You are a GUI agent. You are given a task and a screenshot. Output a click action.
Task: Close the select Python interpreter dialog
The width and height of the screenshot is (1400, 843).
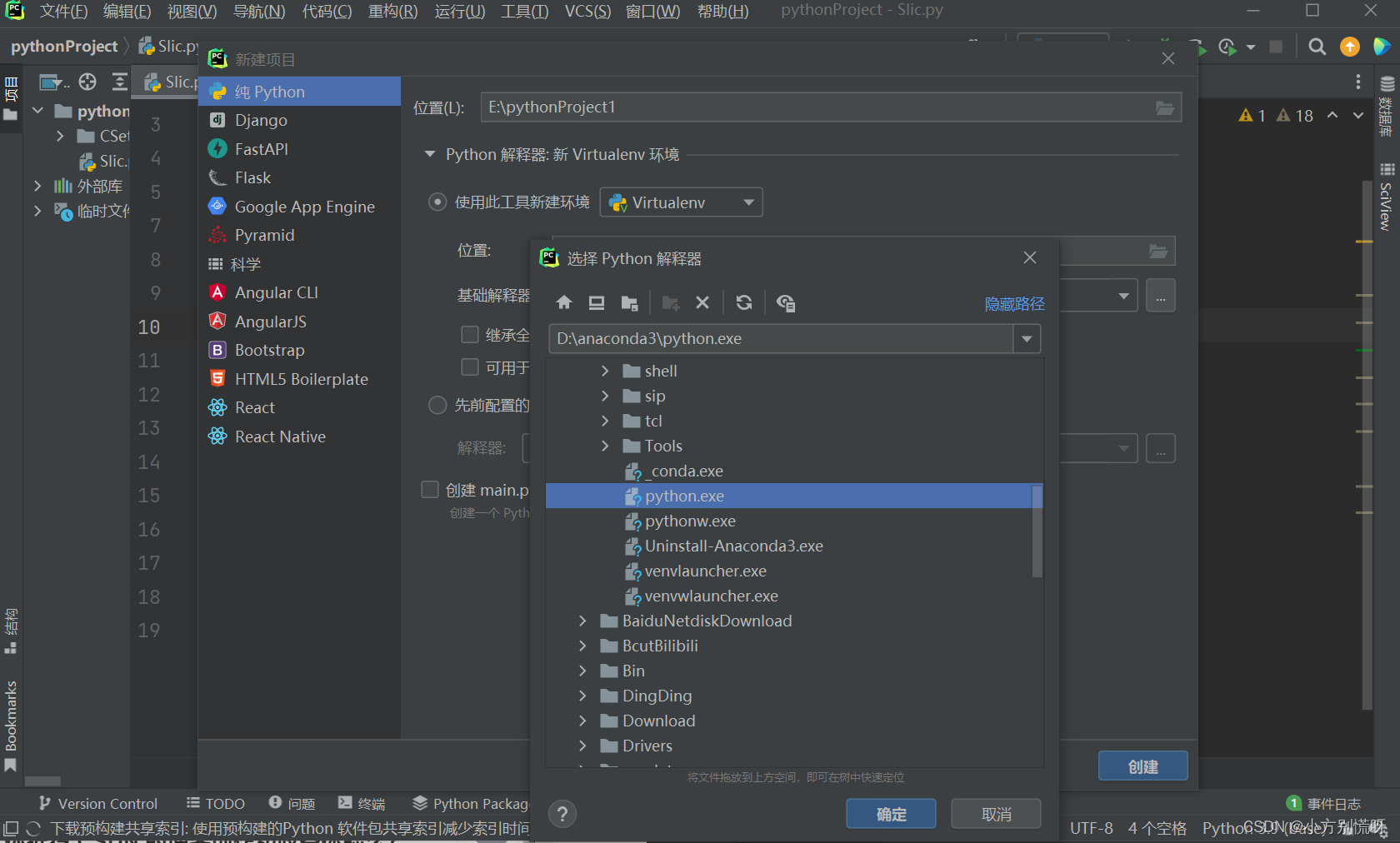[x=1030, y=257]
